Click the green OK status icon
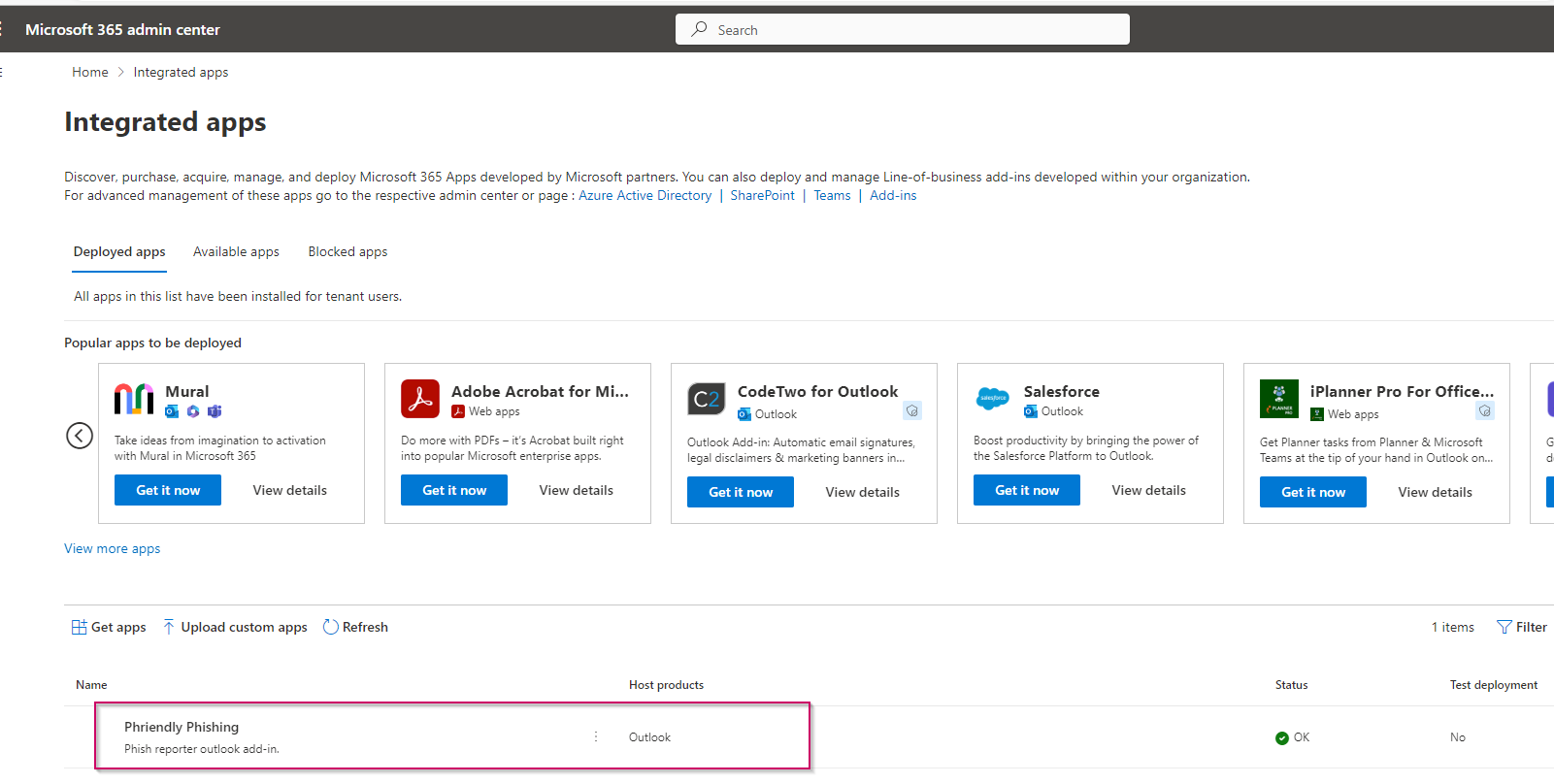1554x784 pixels. 1282,737
